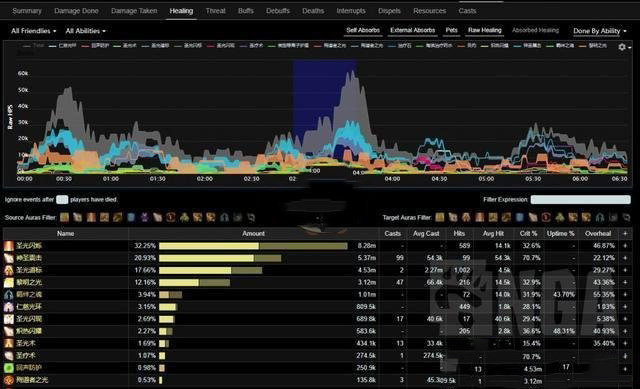Sort table by Casts column
This screenshot has height=389, width=640.
pos(393,233)
